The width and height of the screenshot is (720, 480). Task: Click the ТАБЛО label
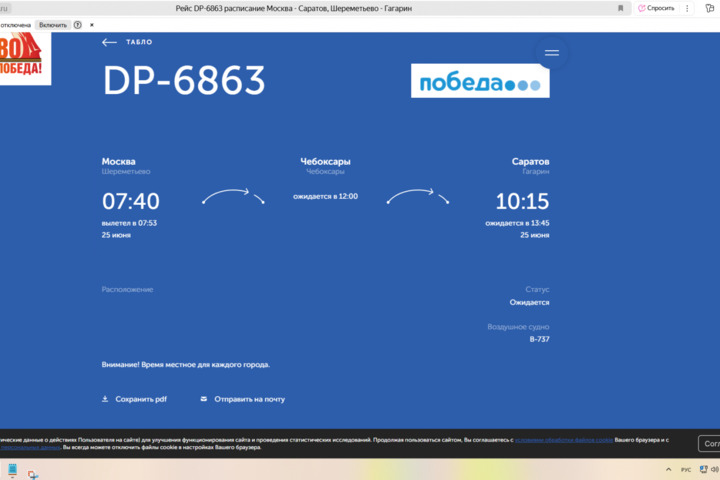[139, 42]
